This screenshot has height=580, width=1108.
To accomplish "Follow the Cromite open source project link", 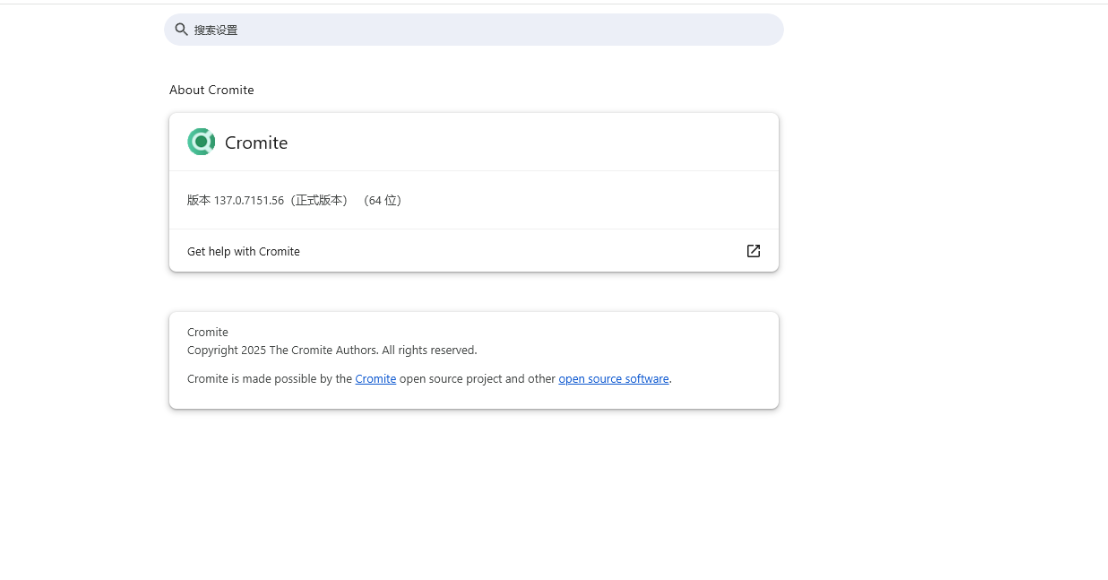I will tap(375, 379).
